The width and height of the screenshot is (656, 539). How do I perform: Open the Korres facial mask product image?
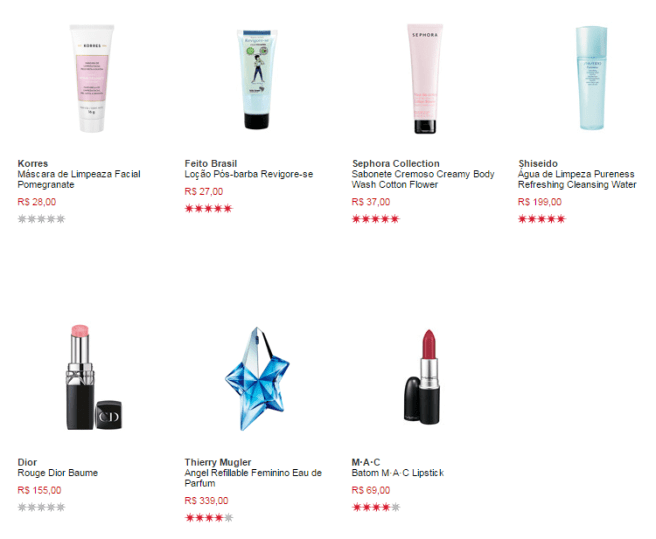click(92, 78)
